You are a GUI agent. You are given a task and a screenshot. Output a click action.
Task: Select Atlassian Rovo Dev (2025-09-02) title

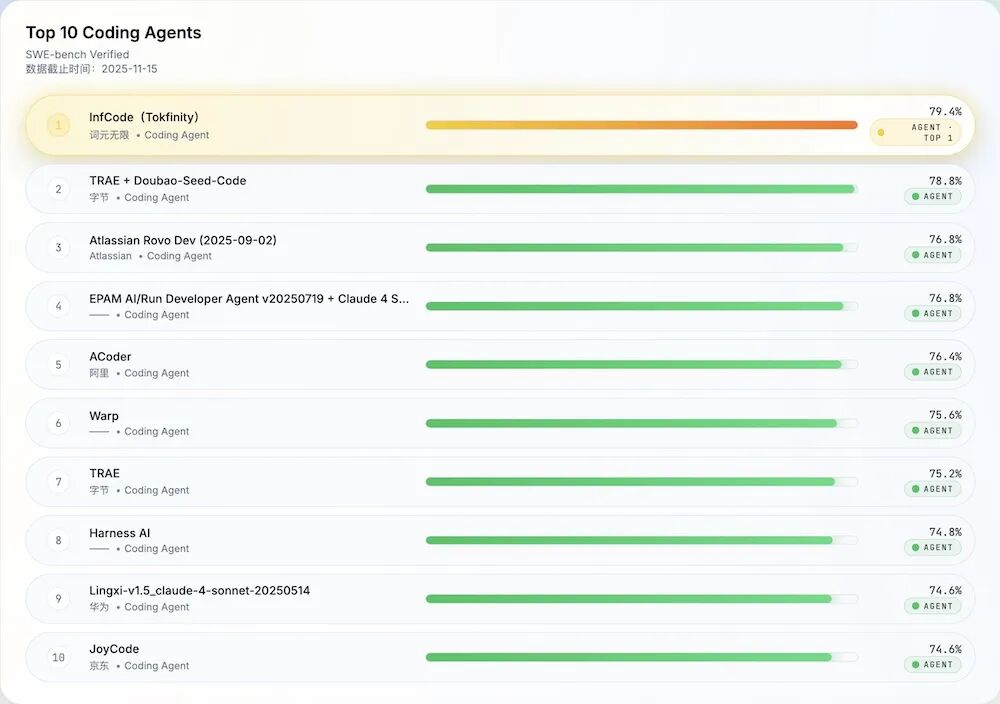pos(183,240)
